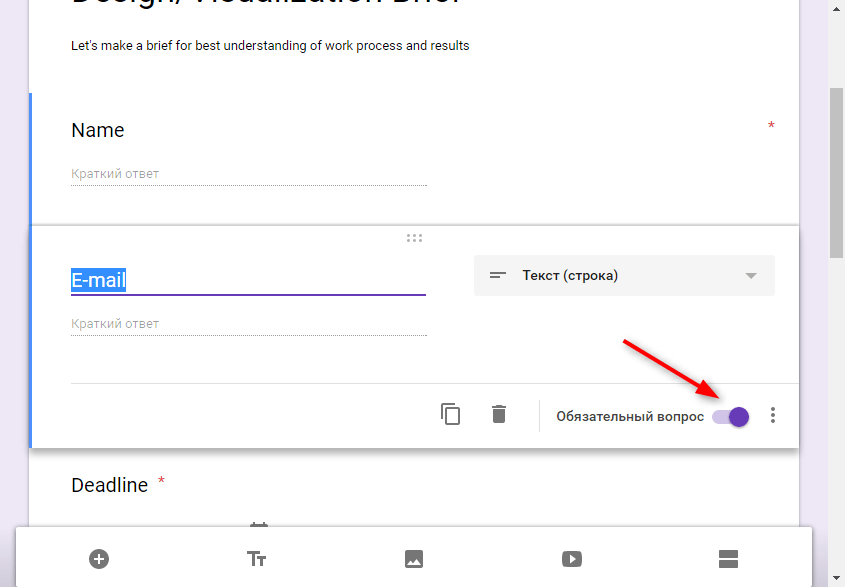Click the vertical scrollbar thumb
This screenshot has height=587, width=845.
point(836,174)
